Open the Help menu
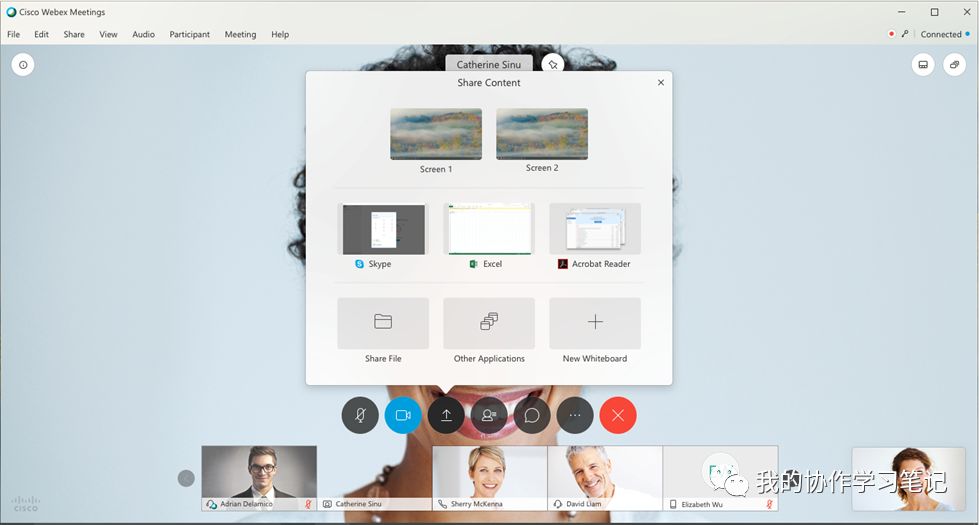Image resolution: width=979 pixels, height=525 pixels. point(280,34)
